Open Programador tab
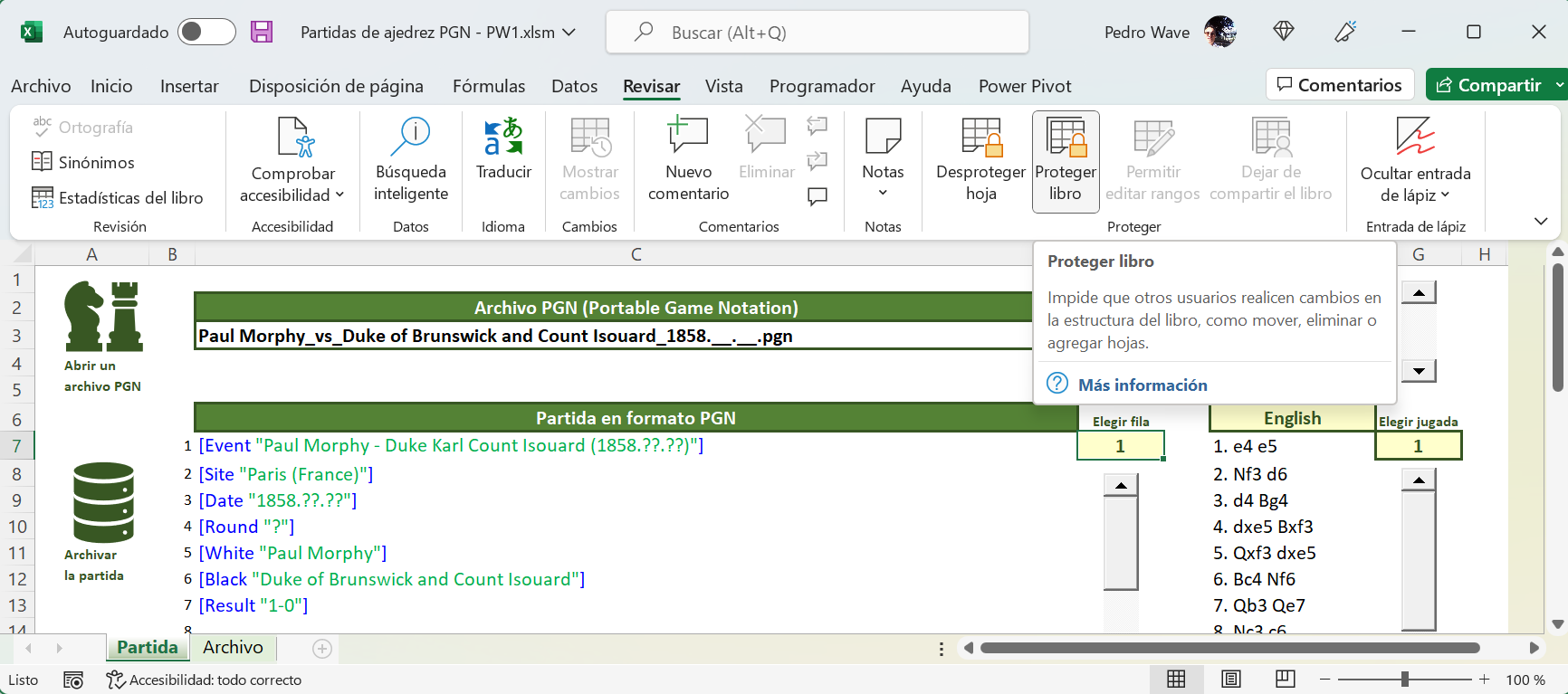The image size is (1568, 694). (x=822, y=86)
